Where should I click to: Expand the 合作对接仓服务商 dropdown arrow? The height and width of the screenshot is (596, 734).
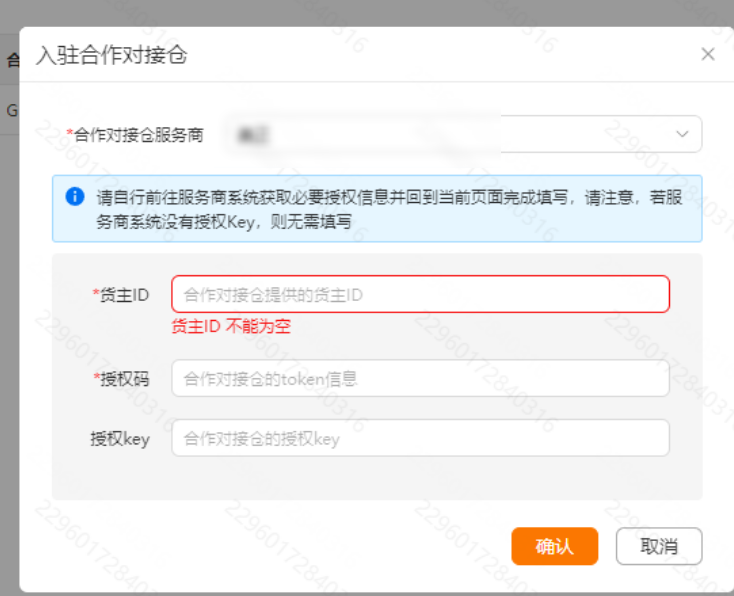click(682, 134)
